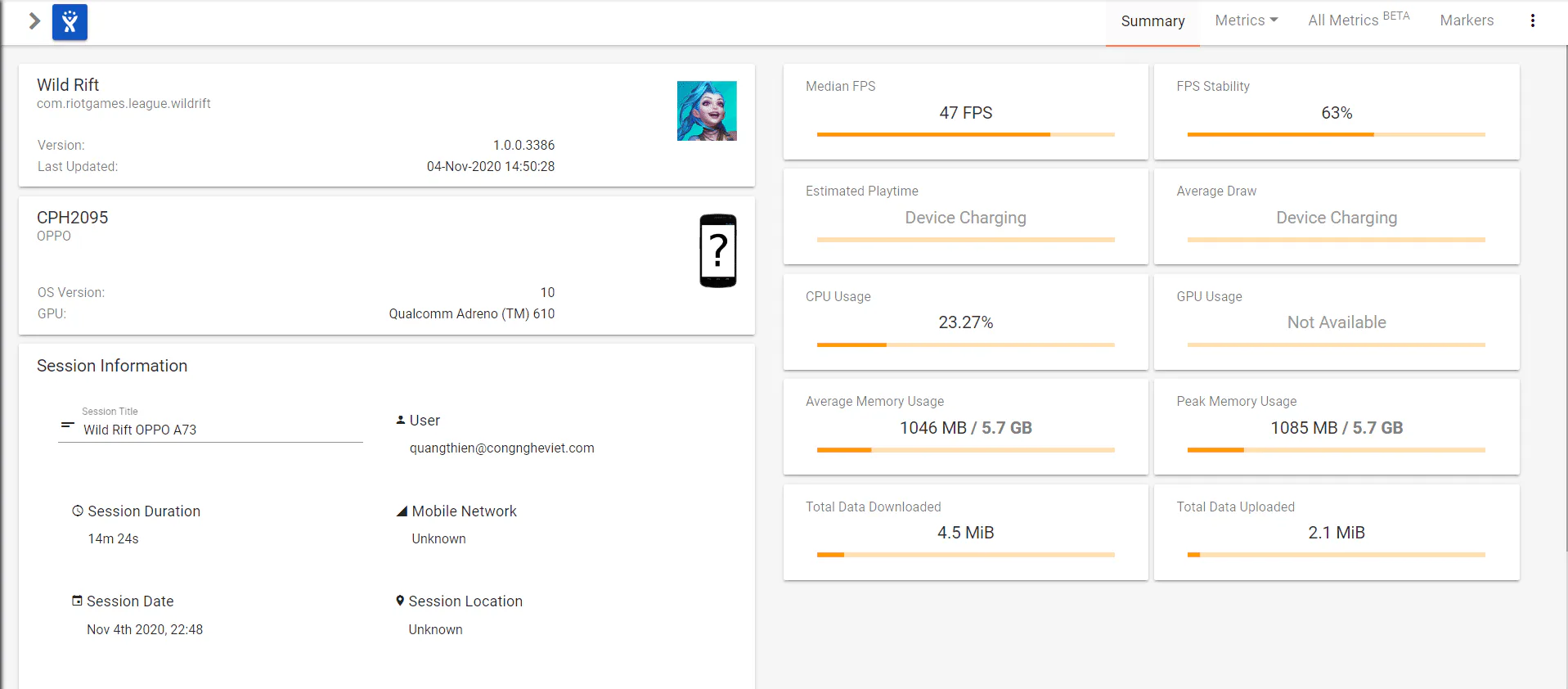This screenshot has width=1568, height=689.
Task: Open the CPU Usage metric card
Action: pos(965,322)
